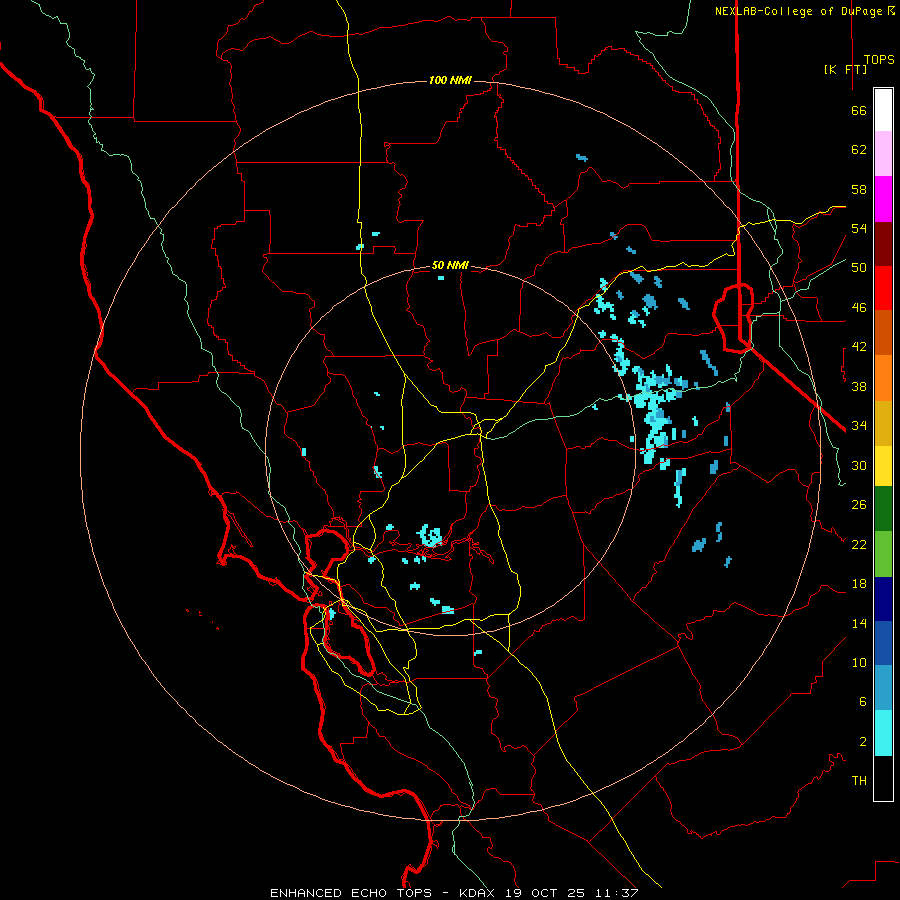900x900 pixels.
Task: Click the "[K FT]" units label
Action: [x=845, y=69]
